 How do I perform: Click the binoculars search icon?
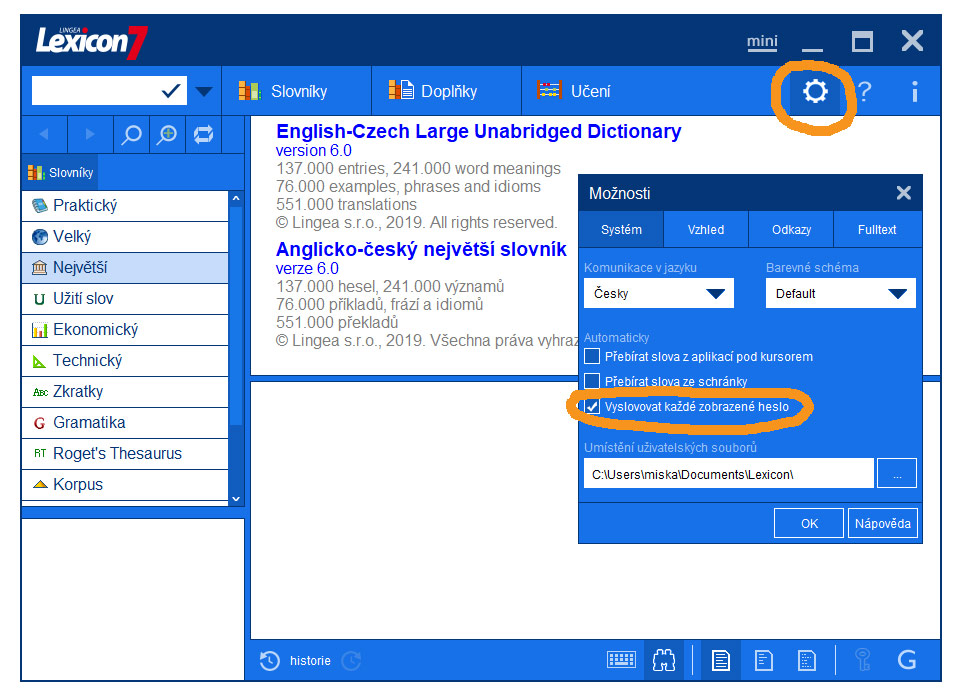[x=664, y=660]
